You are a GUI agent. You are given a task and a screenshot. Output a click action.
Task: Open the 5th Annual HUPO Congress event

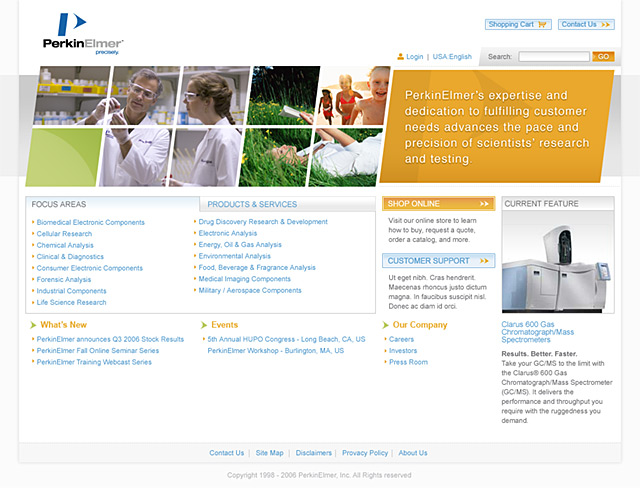(286, 339)
